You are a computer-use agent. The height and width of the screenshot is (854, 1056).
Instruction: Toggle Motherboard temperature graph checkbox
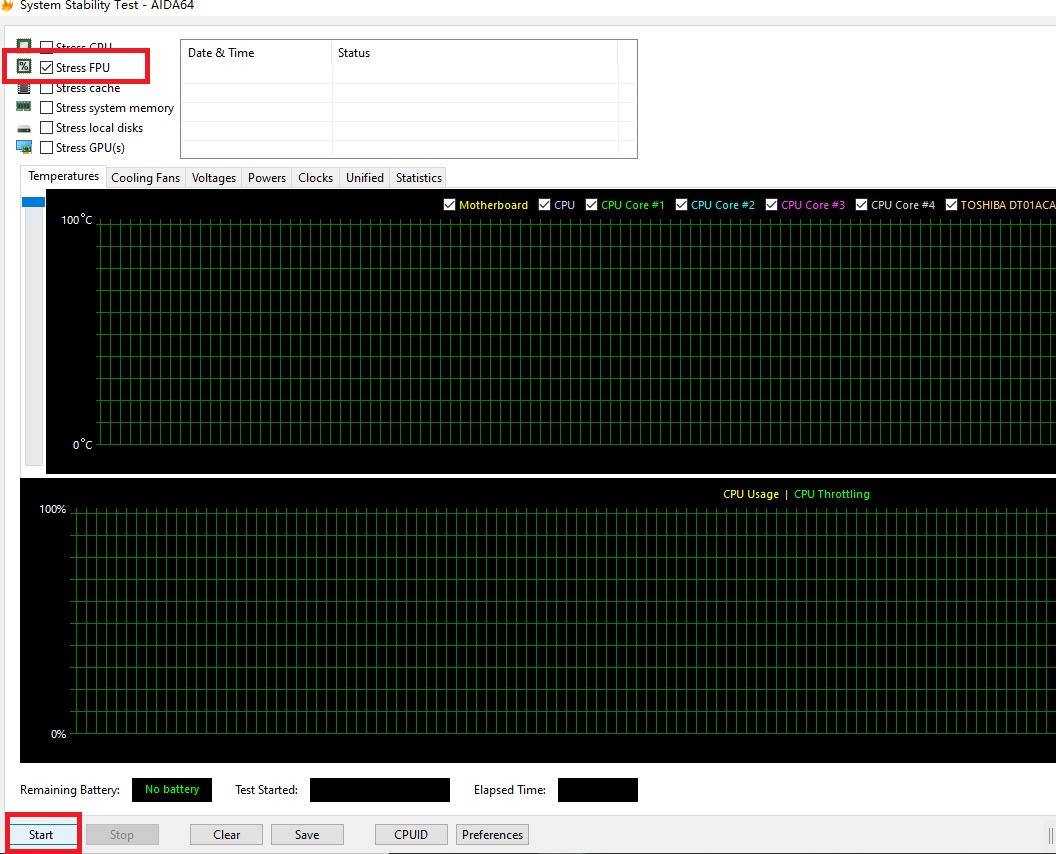pos(449,205)
